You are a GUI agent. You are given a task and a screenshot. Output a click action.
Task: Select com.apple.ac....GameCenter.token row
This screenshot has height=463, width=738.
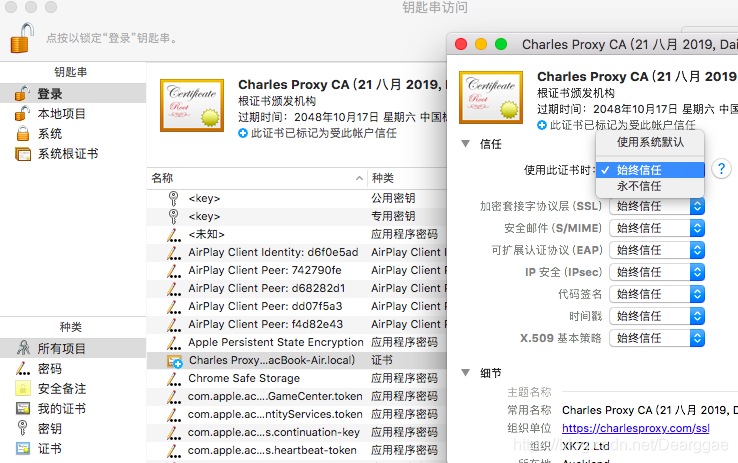click(x=297, y=396)
